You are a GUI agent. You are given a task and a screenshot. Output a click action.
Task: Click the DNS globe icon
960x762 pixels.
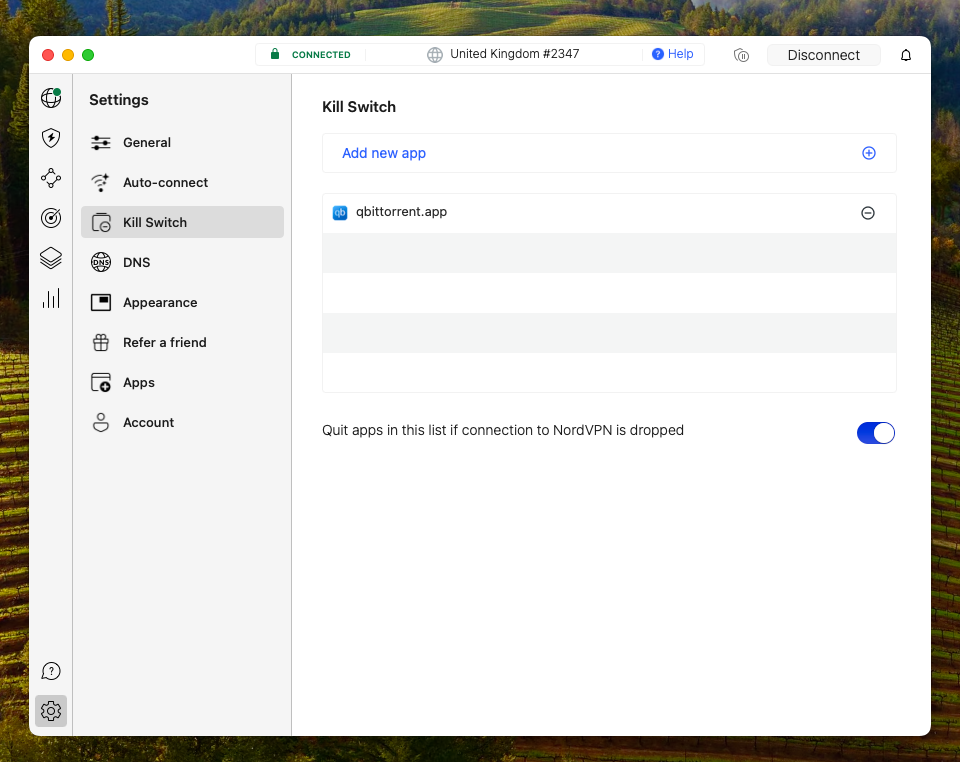tap(101, 262)
